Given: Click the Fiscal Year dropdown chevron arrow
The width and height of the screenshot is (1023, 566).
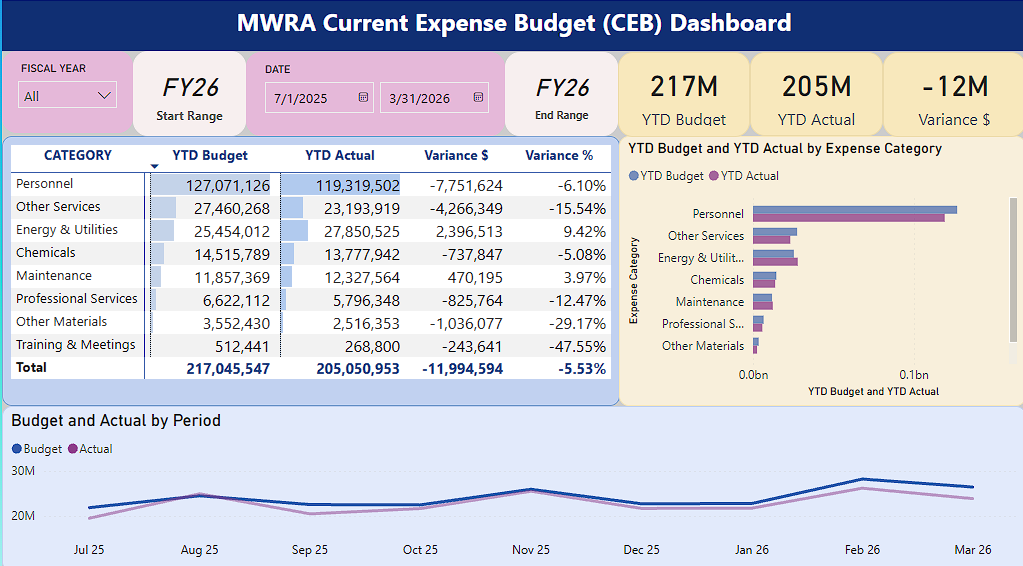Looking at the screenshot, I should click(104, 96).
